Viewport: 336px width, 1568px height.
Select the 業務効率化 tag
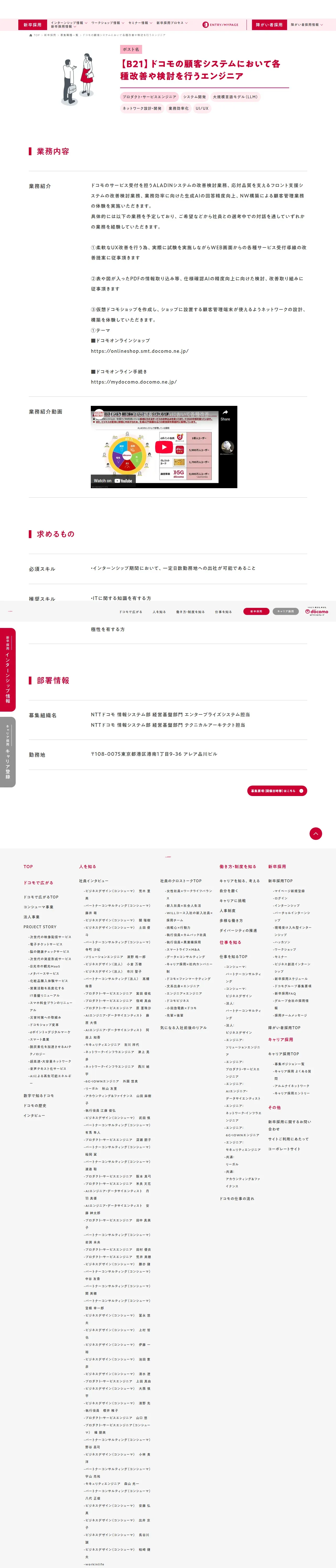click(x=179, y=108)
